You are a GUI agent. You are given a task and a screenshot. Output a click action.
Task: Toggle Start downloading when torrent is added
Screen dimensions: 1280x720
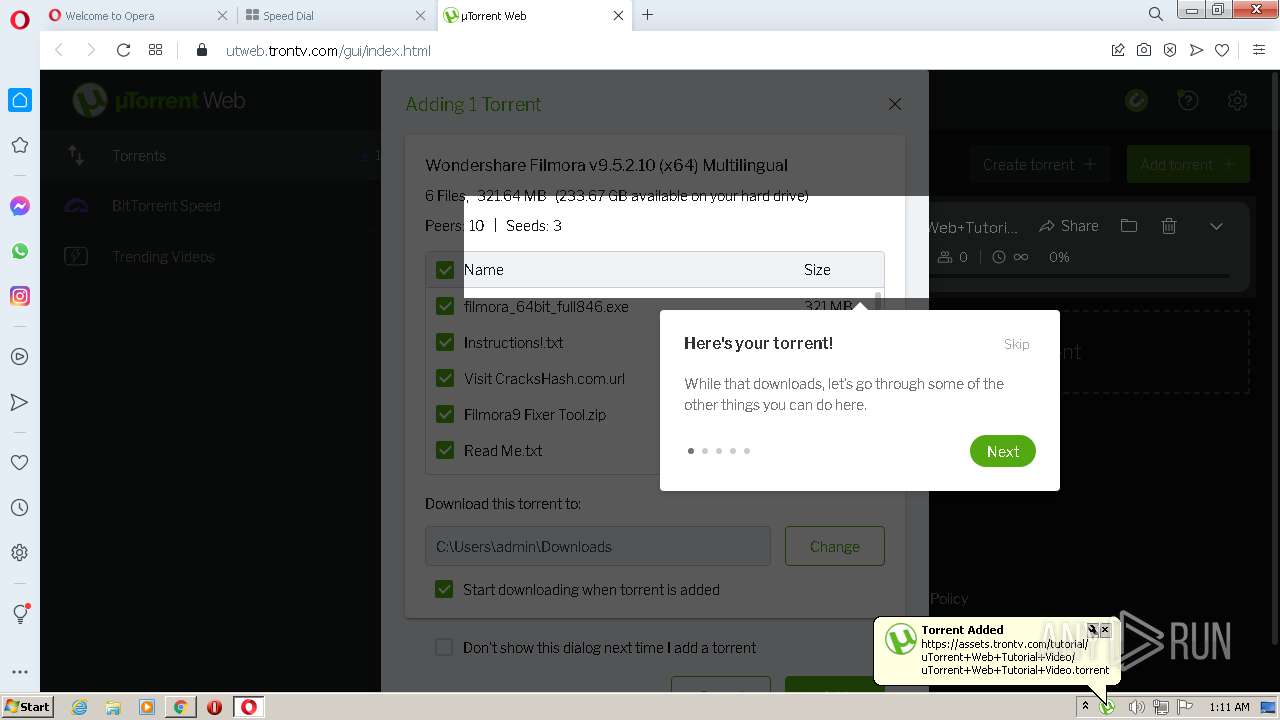[444, 589]
